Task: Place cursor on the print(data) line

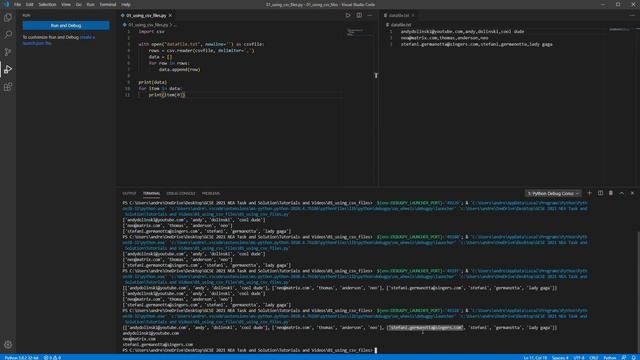Action: pos(152,82)
